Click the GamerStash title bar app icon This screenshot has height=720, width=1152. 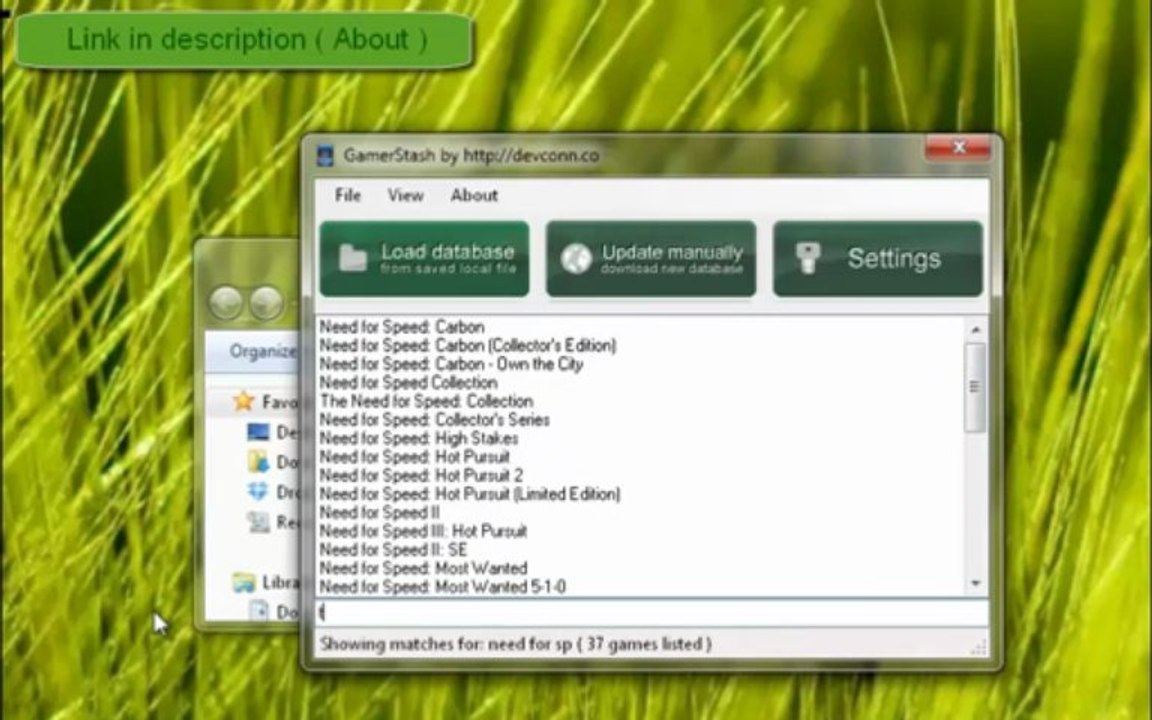[x=325, y=156]
